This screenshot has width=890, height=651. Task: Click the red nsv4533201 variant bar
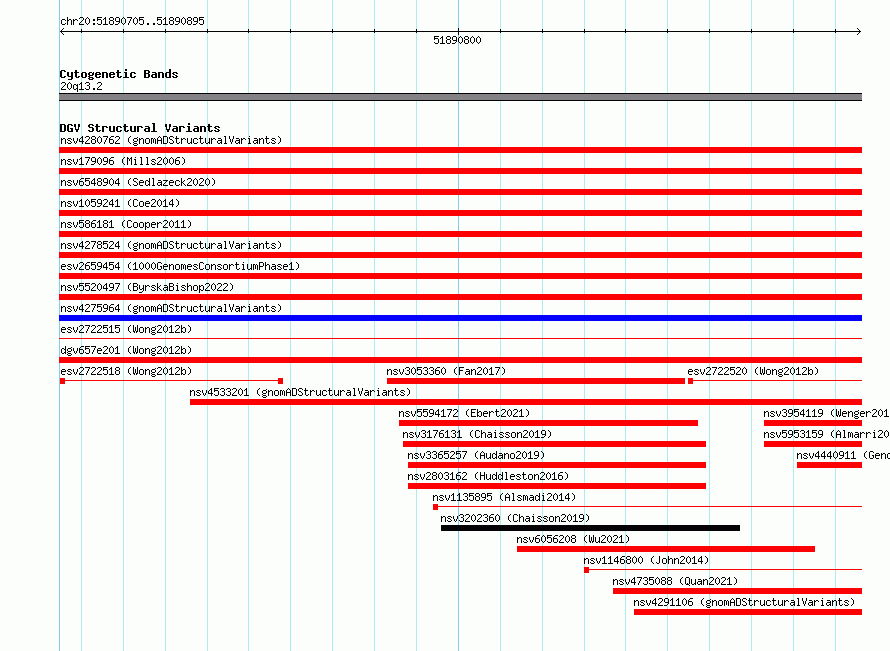[x=526, y=402]
